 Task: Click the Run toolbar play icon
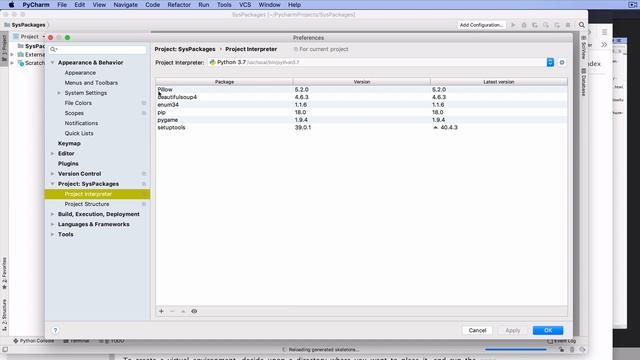pos(513,25)
